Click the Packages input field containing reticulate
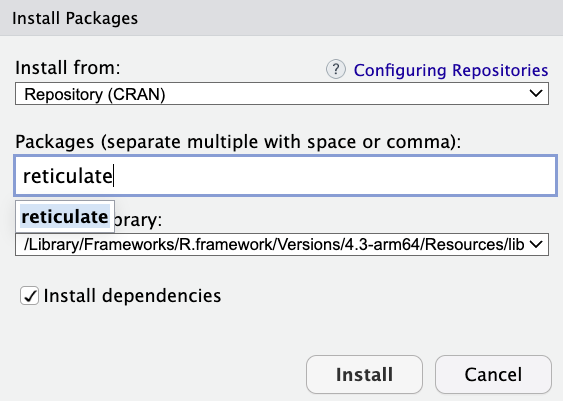The height and width of the screenshot is (401, 563). pyautogui.click(x=286, y=176)
